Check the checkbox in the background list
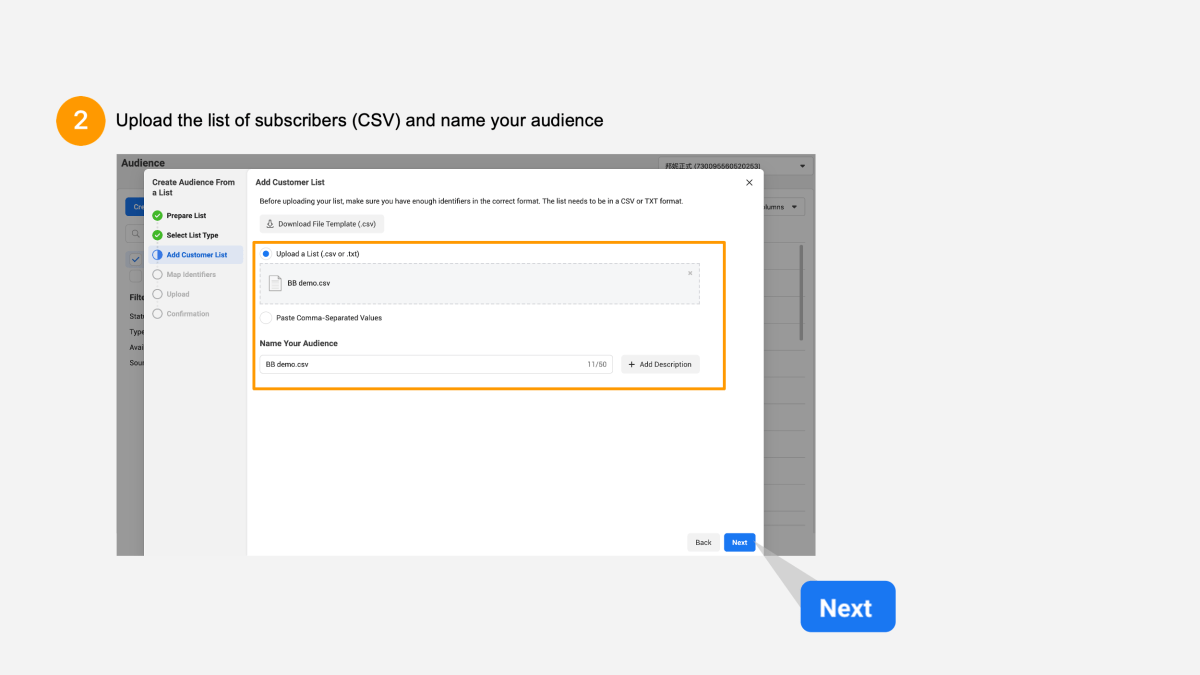1200x675 pixels. 135,257
